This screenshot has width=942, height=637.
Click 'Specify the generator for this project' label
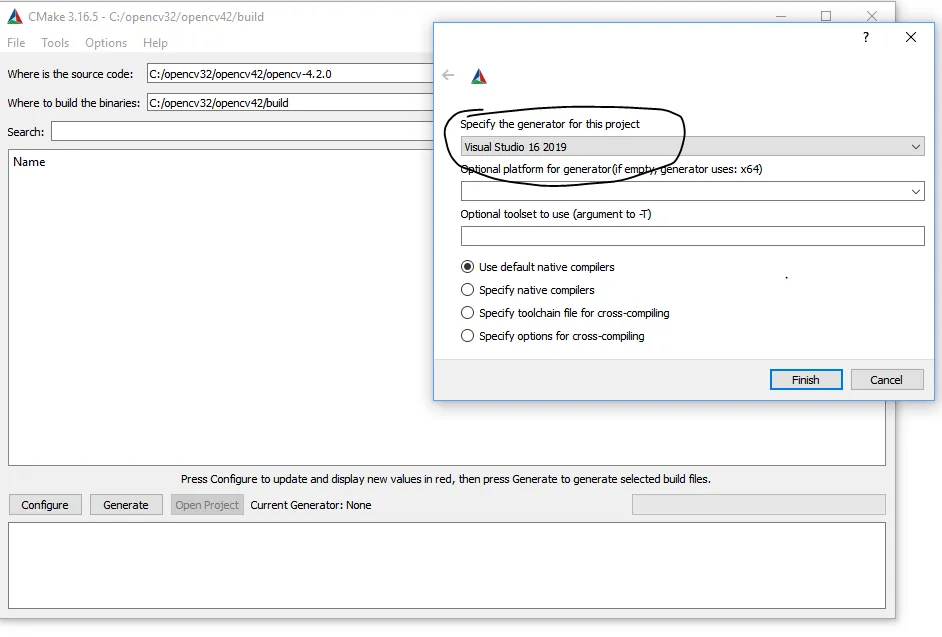550,124
